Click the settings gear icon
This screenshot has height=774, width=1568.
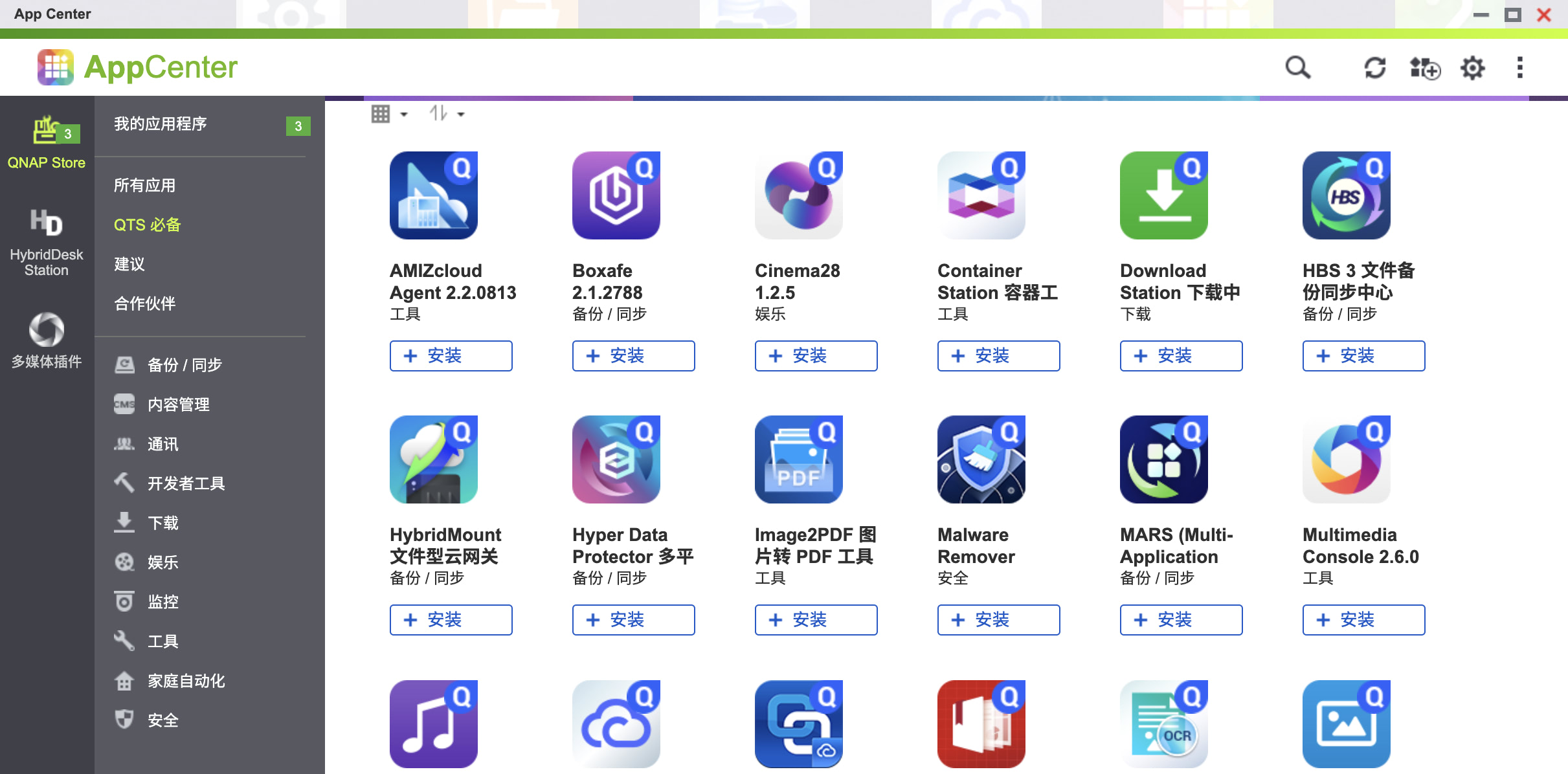(1473, 67)
